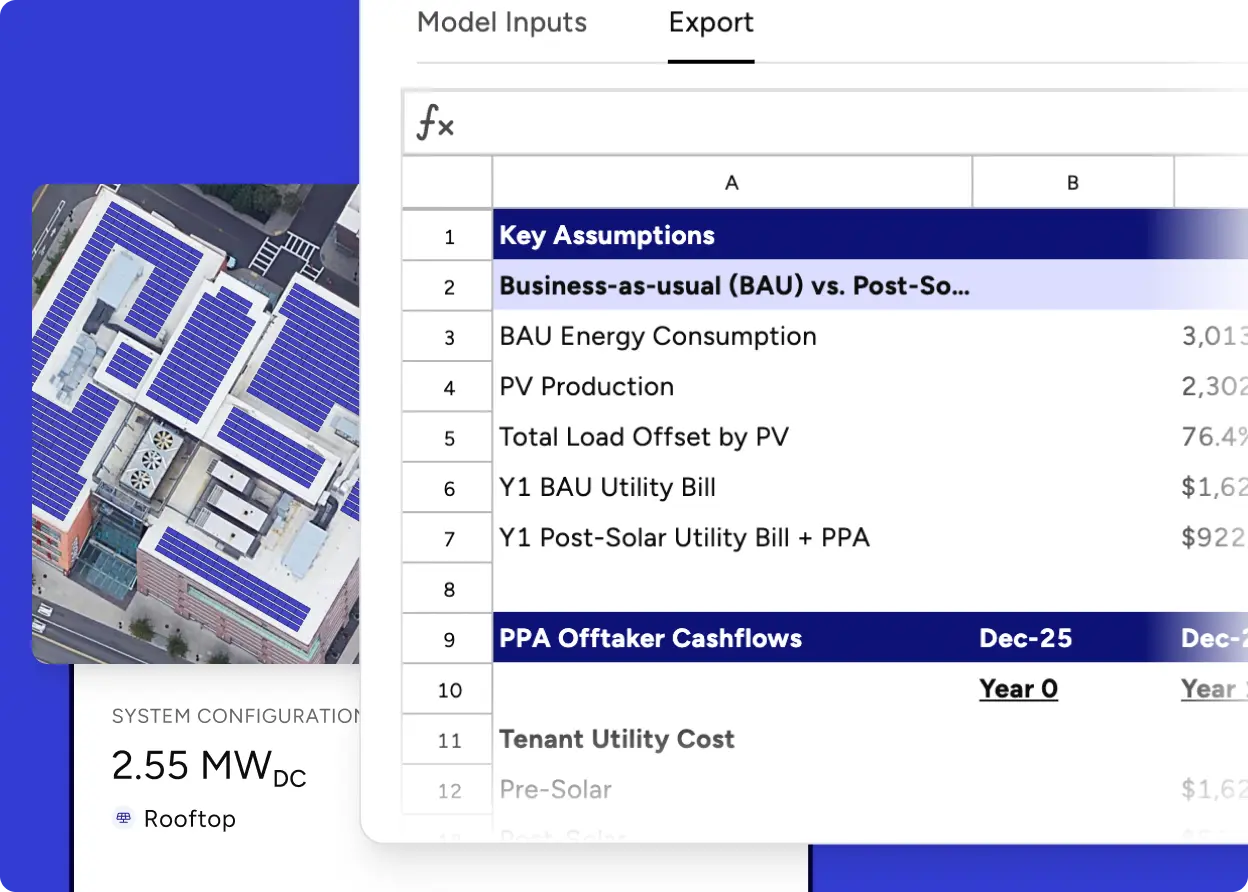This screenshot has width=1248, height=892.
Task: Click the PPA Offtaker Cashflows cell
Action: tap(732, 639)
